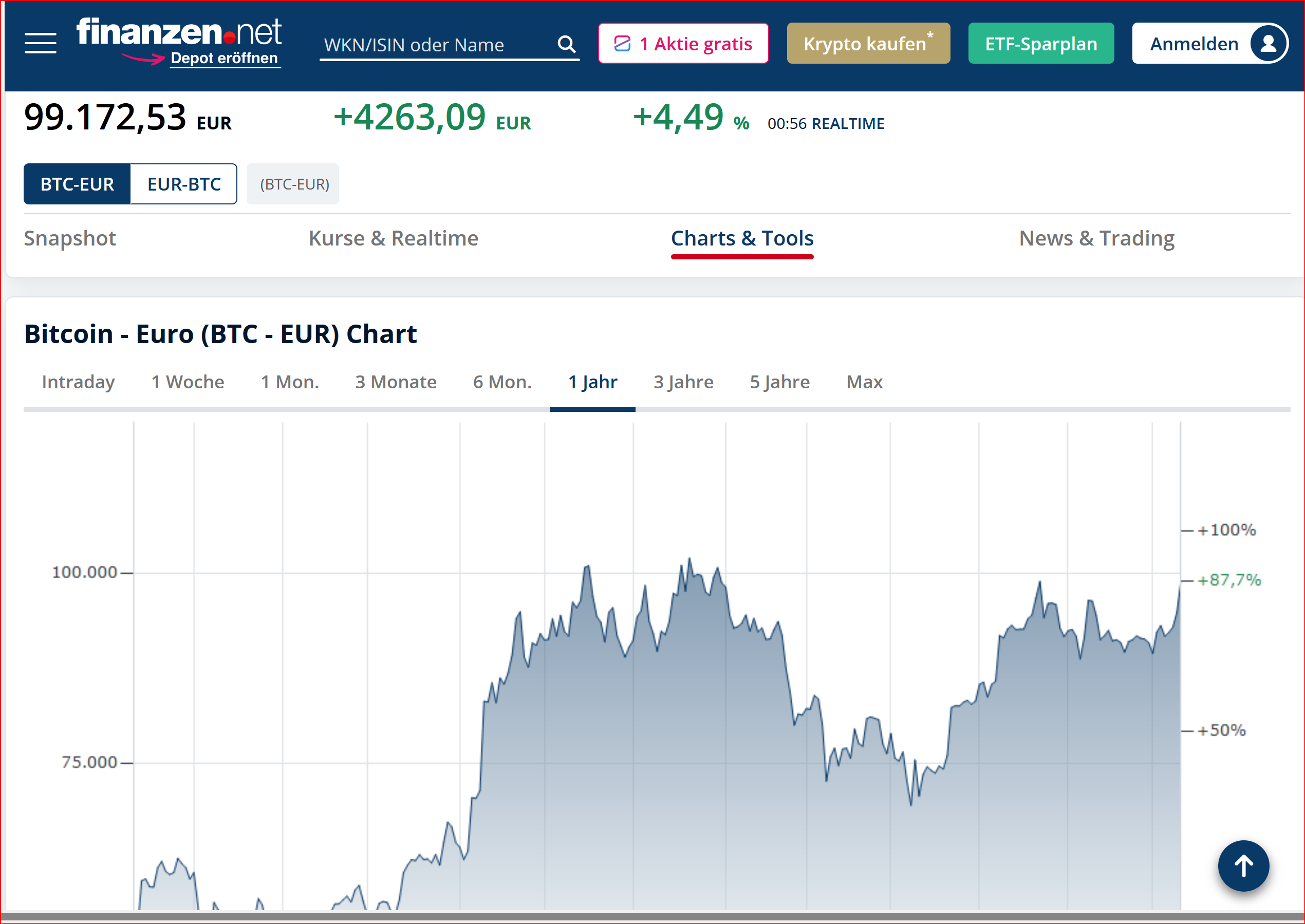Click the Krypto kaufen button

click(868, 43)
